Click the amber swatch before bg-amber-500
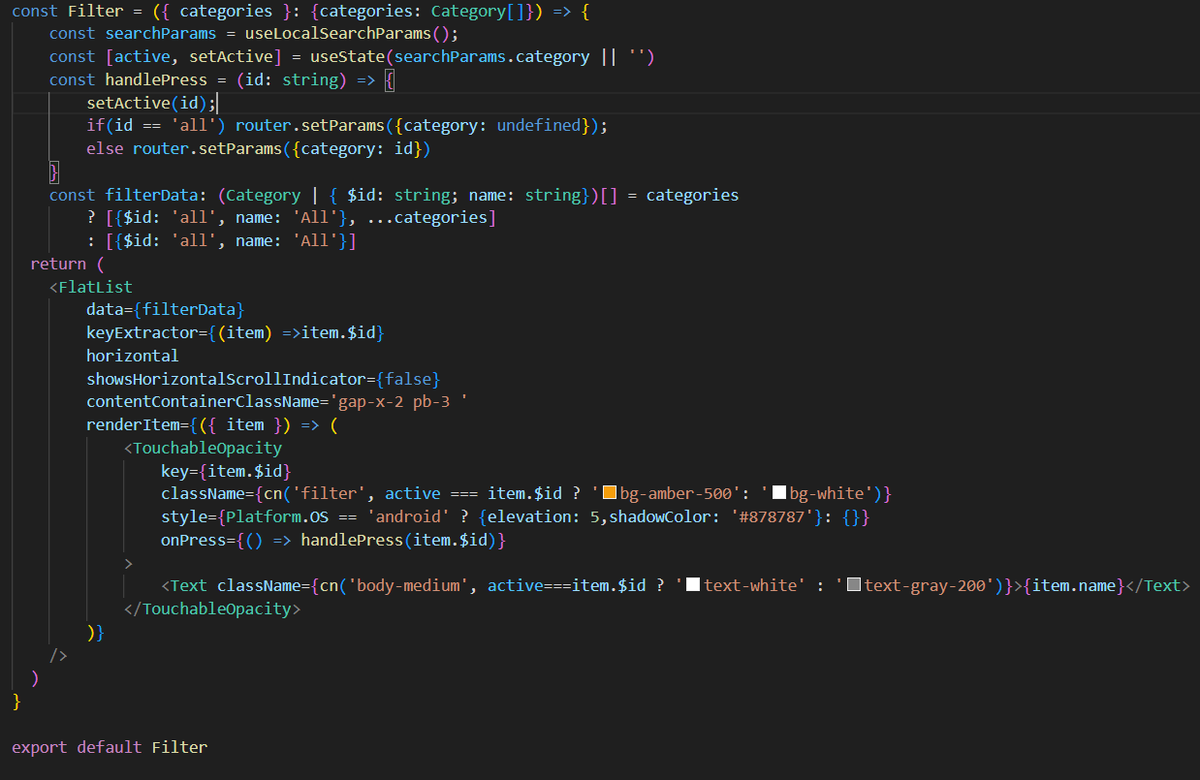1200x780 pixels. pos(609,494)
